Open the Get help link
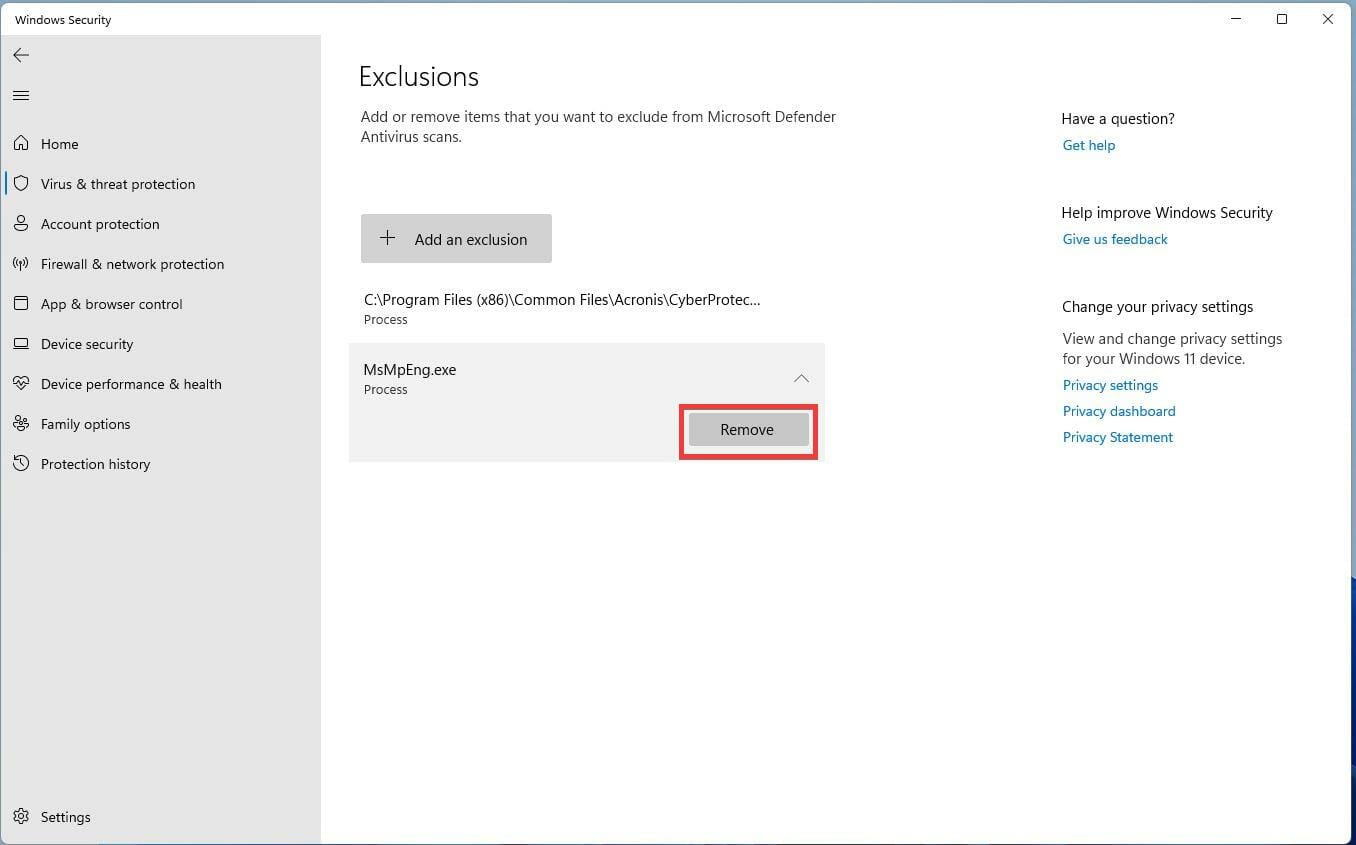This screenshot has width=1356, height=845. pyautogui.click(x=1088, y=145)
